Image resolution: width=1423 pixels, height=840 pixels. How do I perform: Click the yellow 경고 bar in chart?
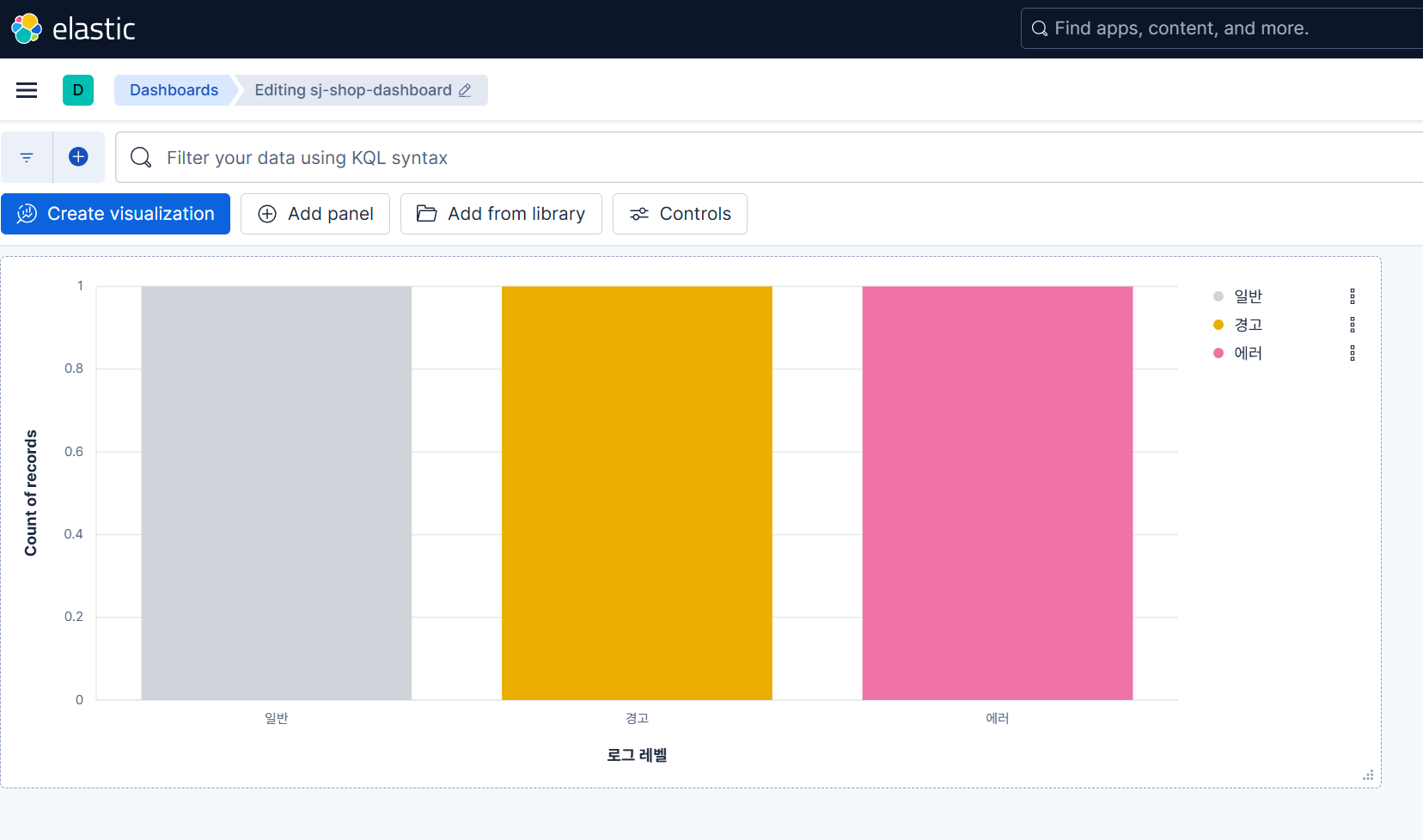pyautogui.click(x=637, y=493)
